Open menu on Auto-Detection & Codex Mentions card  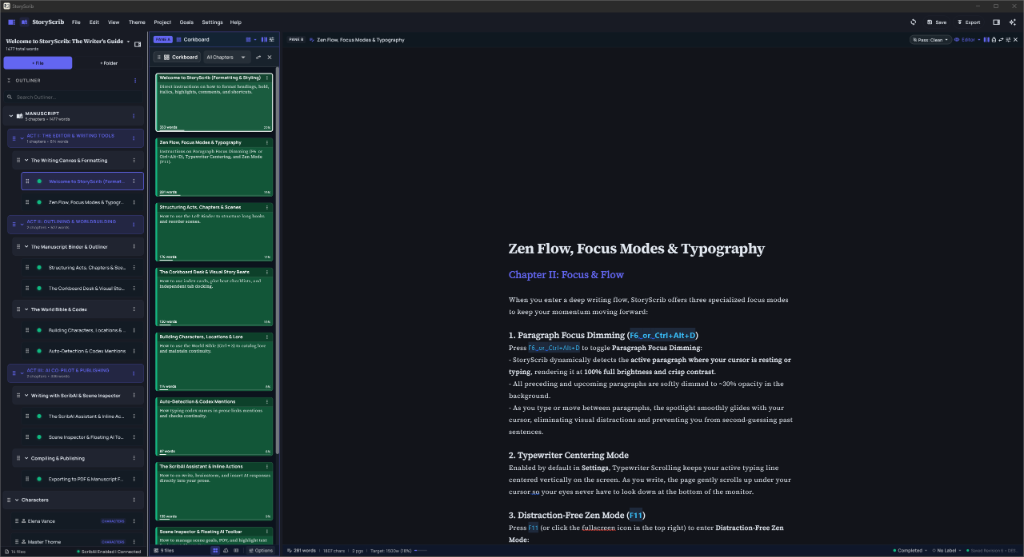point(266,402)
